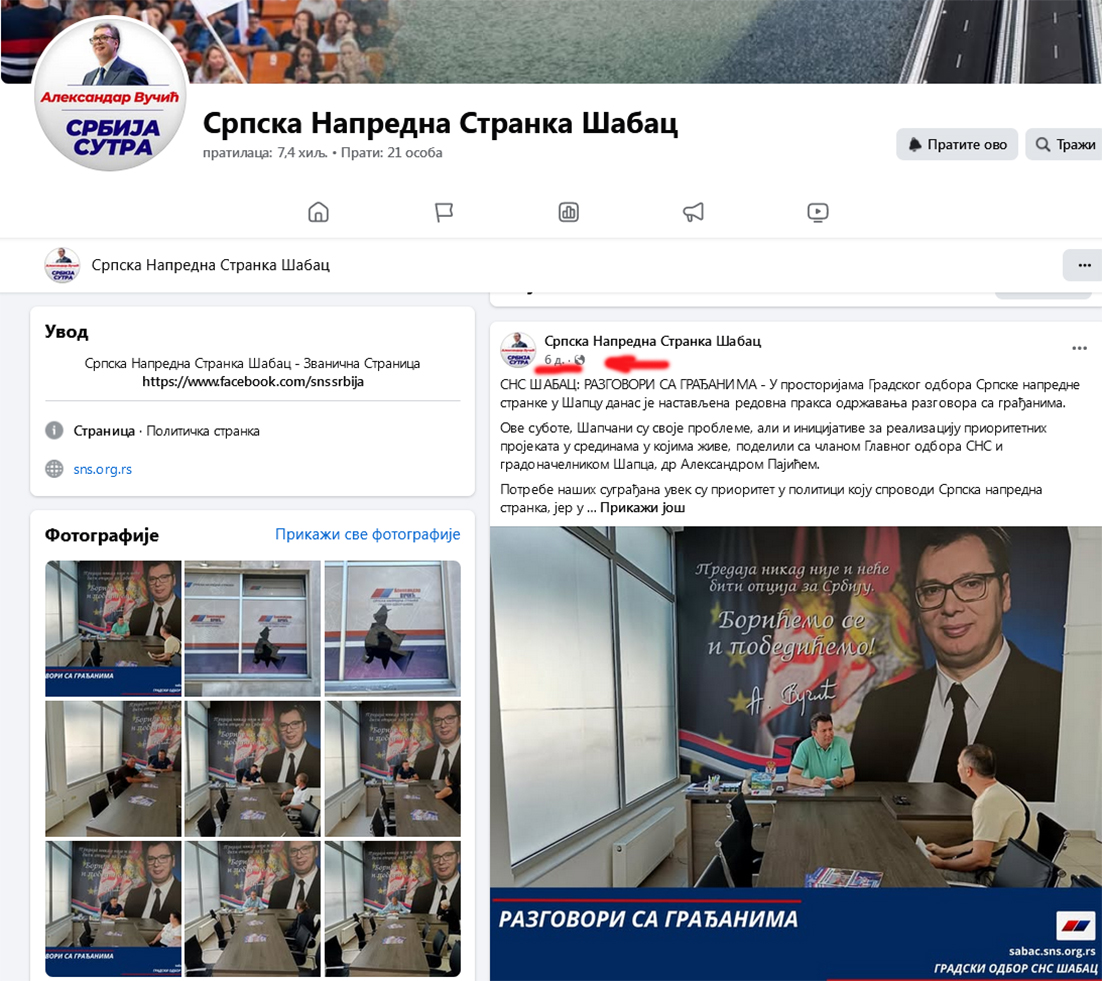
Task: Click the Политичка странка category text
Action: 202,431
